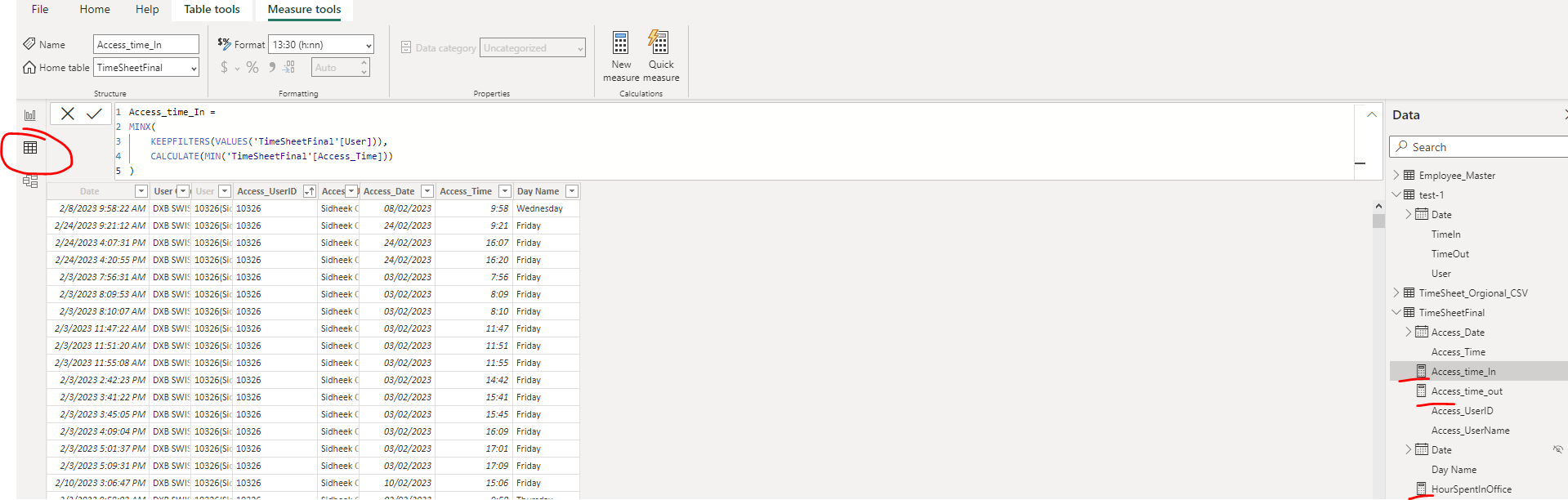
Task: Click the 16:07 Access_Time cell
Action: coord(474,243)
